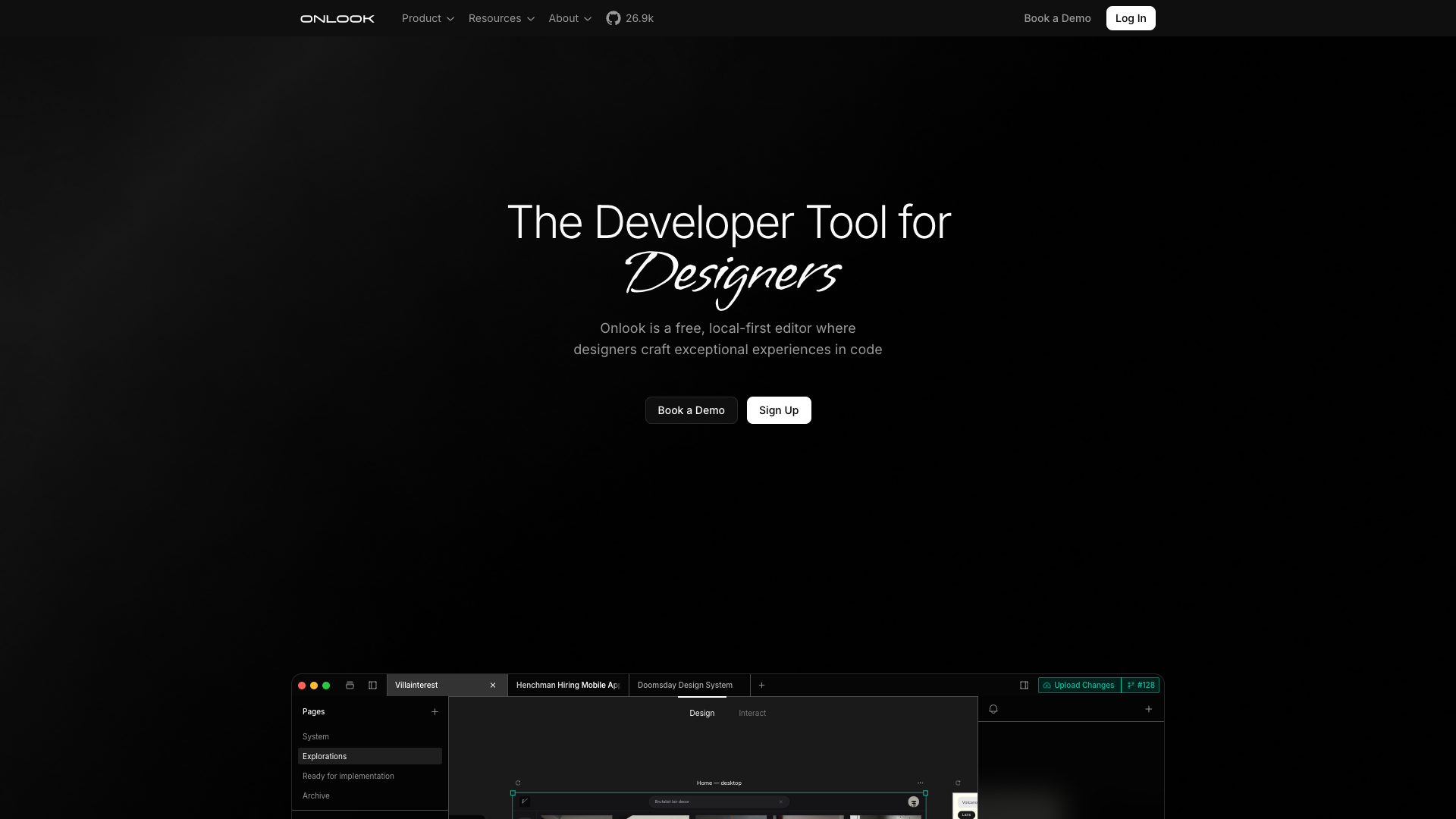
Task: Toggle the right panel layout icon
Action: pos(1024,686)
